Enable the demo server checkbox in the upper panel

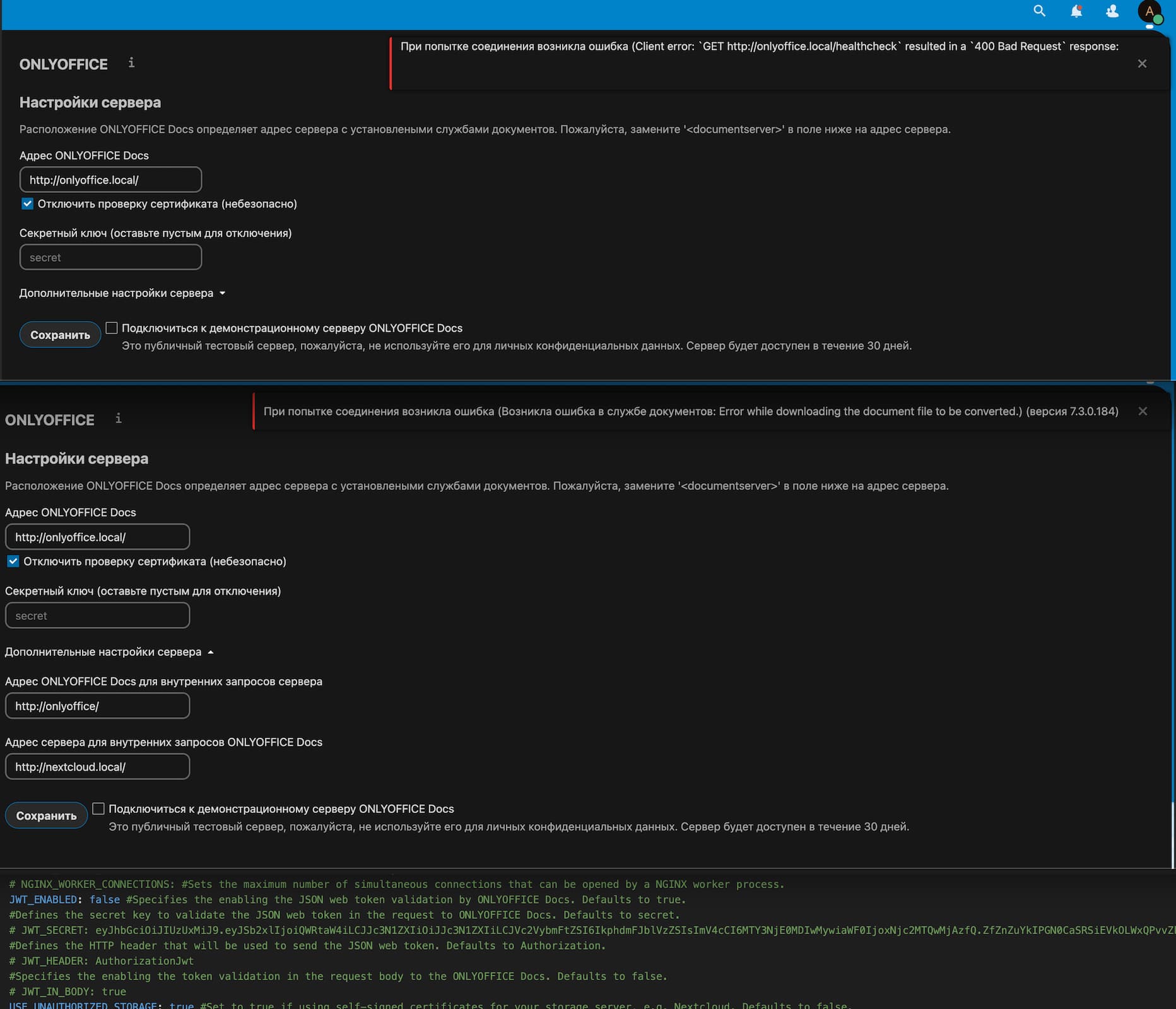click(x=112, y=328)
